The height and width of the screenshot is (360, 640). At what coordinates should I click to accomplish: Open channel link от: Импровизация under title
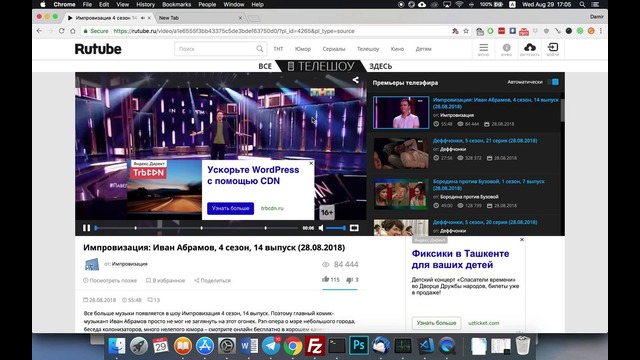[x=129, y=264]
